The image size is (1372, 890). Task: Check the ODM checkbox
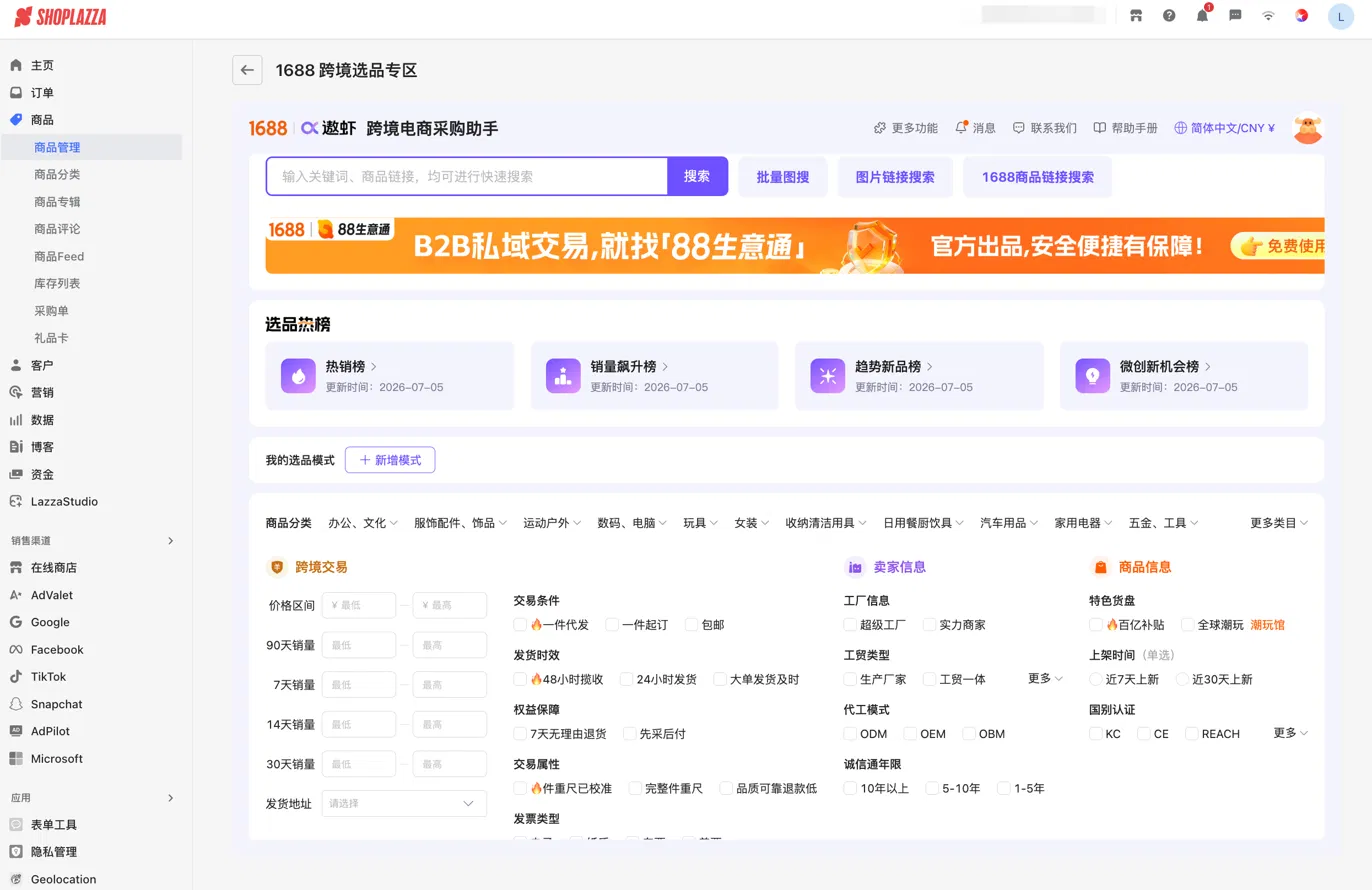pos(851,733)
